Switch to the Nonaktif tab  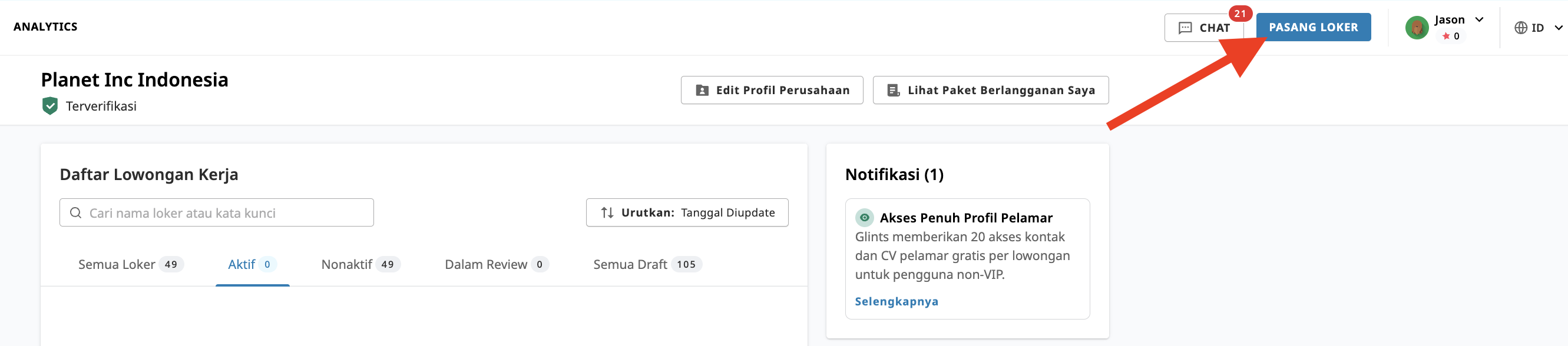[360, 265]
